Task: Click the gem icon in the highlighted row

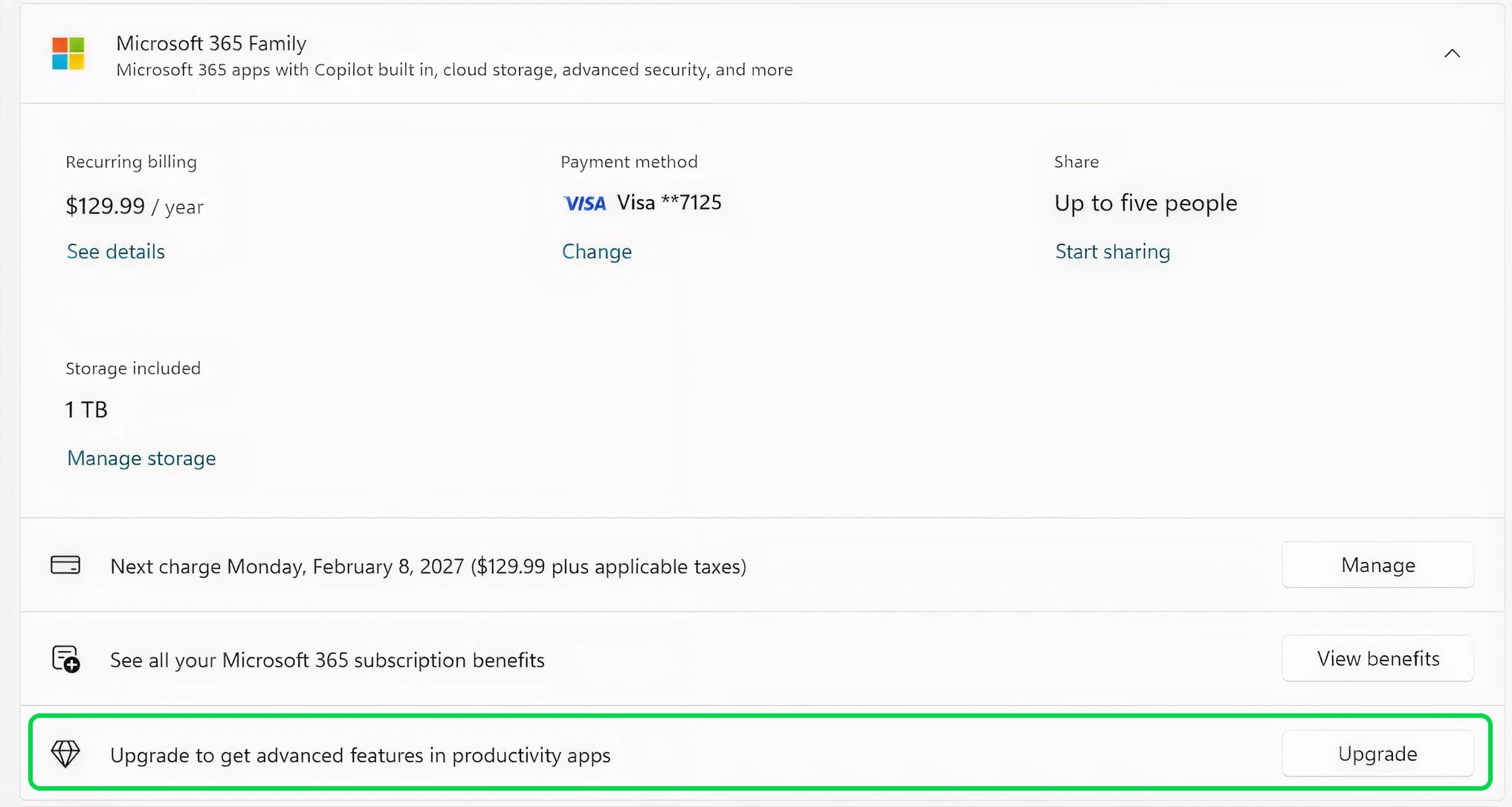Action: click(66, 753)
